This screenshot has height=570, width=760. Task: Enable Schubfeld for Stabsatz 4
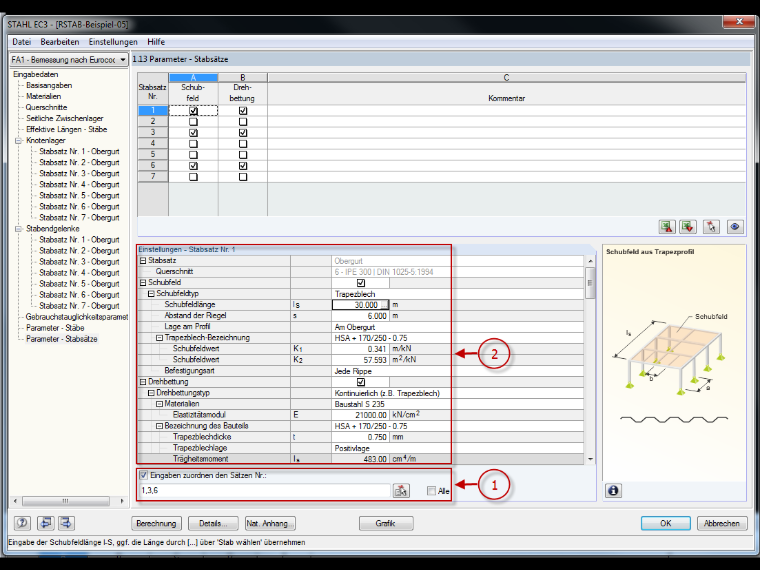tap(193, 144)
